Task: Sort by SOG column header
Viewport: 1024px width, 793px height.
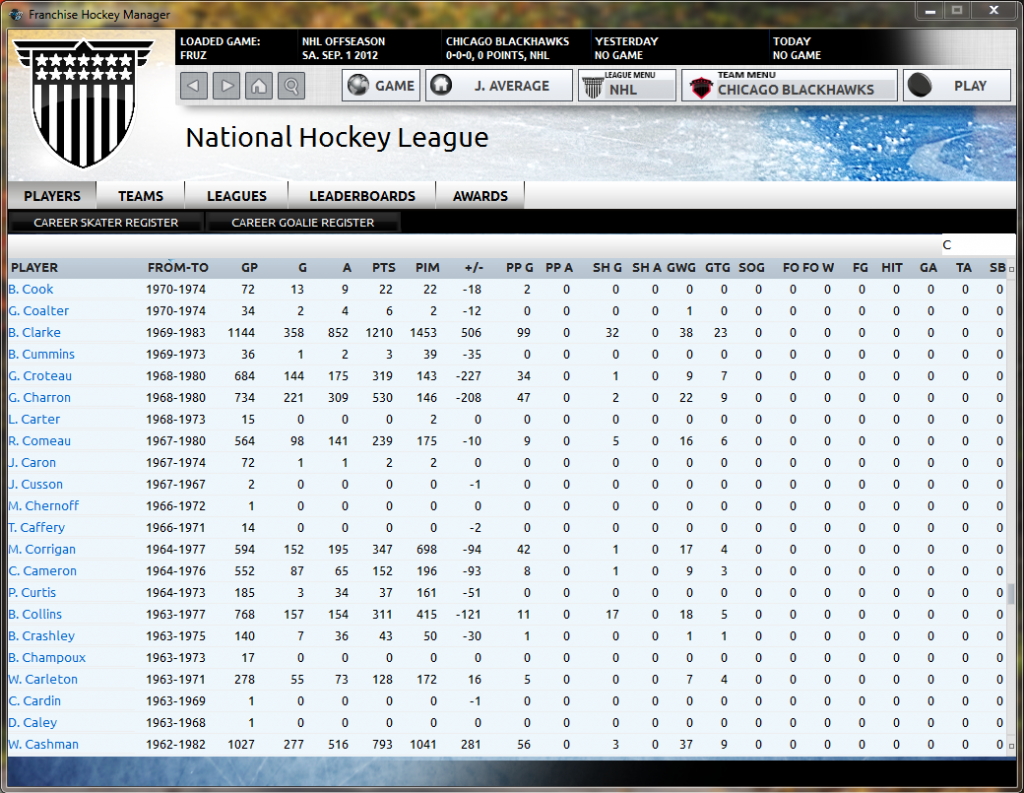Action: (x=752, y=268)
